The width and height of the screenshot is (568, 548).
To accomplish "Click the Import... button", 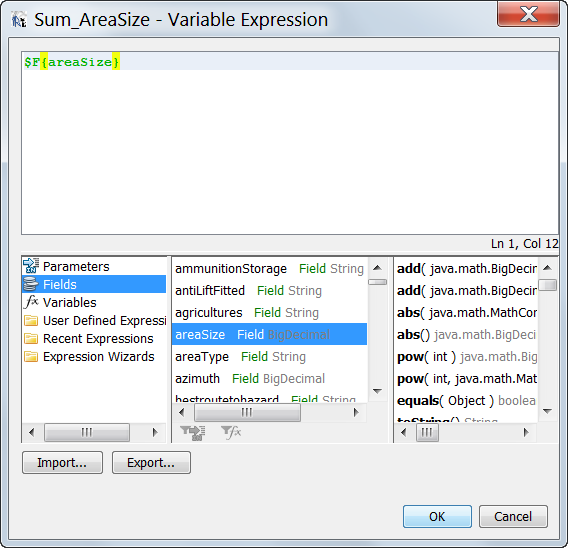I will point(62,463).
